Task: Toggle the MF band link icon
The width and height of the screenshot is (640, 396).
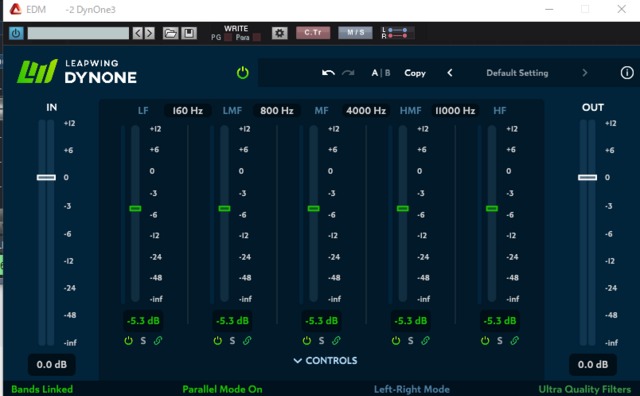Action: point(336,340)
